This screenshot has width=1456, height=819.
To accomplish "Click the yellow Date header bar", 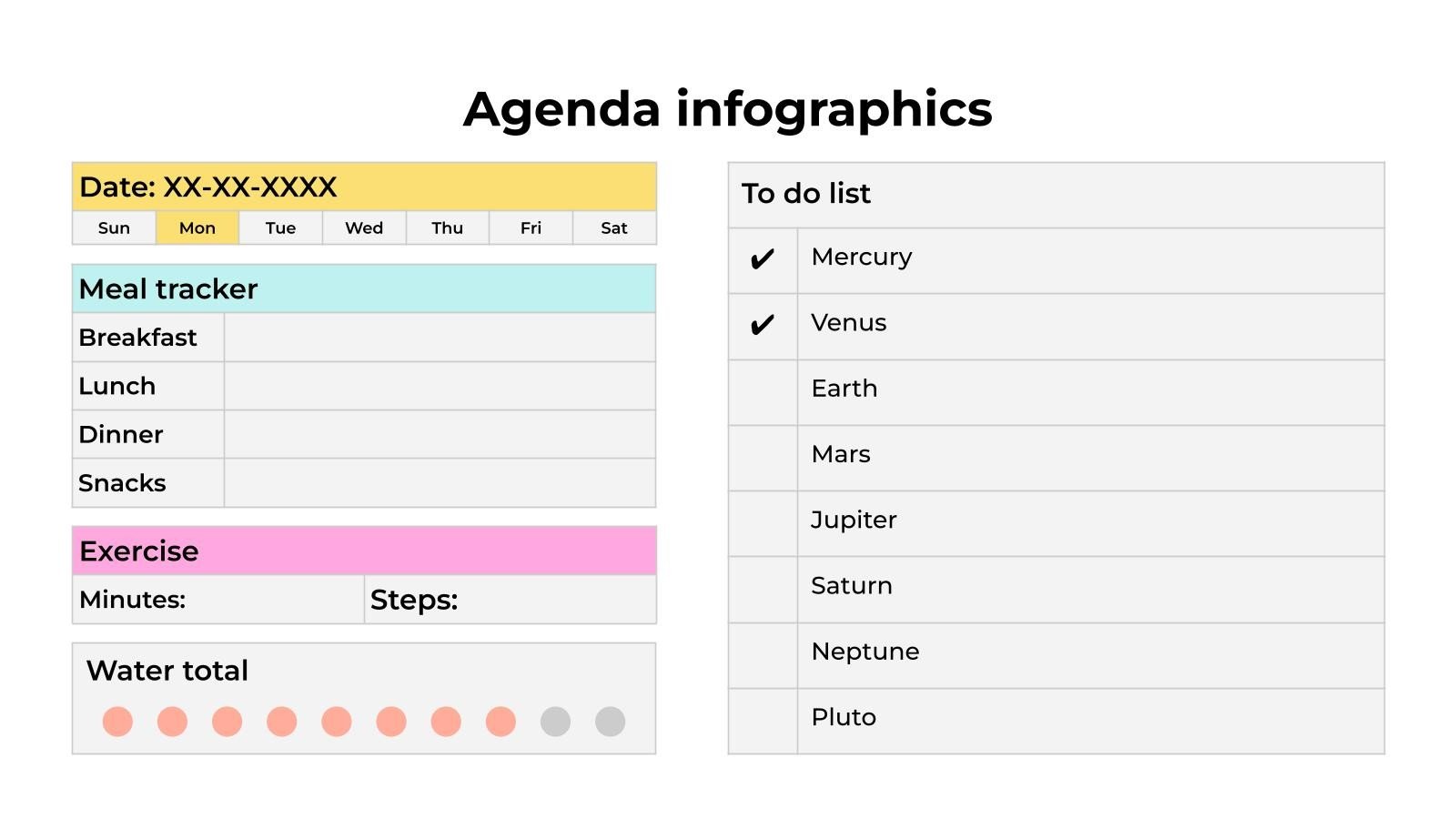I will [x=364, y=187].
